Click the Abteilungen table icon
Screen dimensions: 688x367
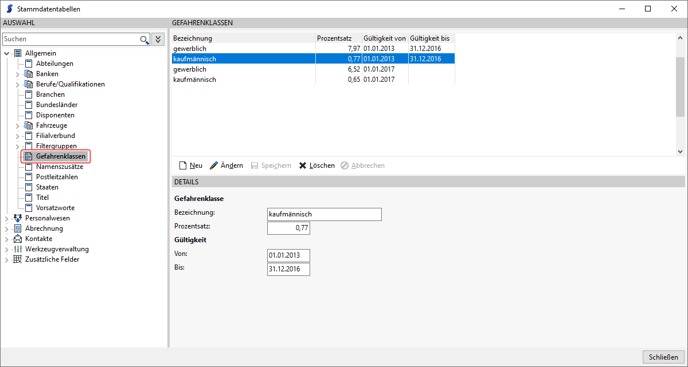point(29,64)
